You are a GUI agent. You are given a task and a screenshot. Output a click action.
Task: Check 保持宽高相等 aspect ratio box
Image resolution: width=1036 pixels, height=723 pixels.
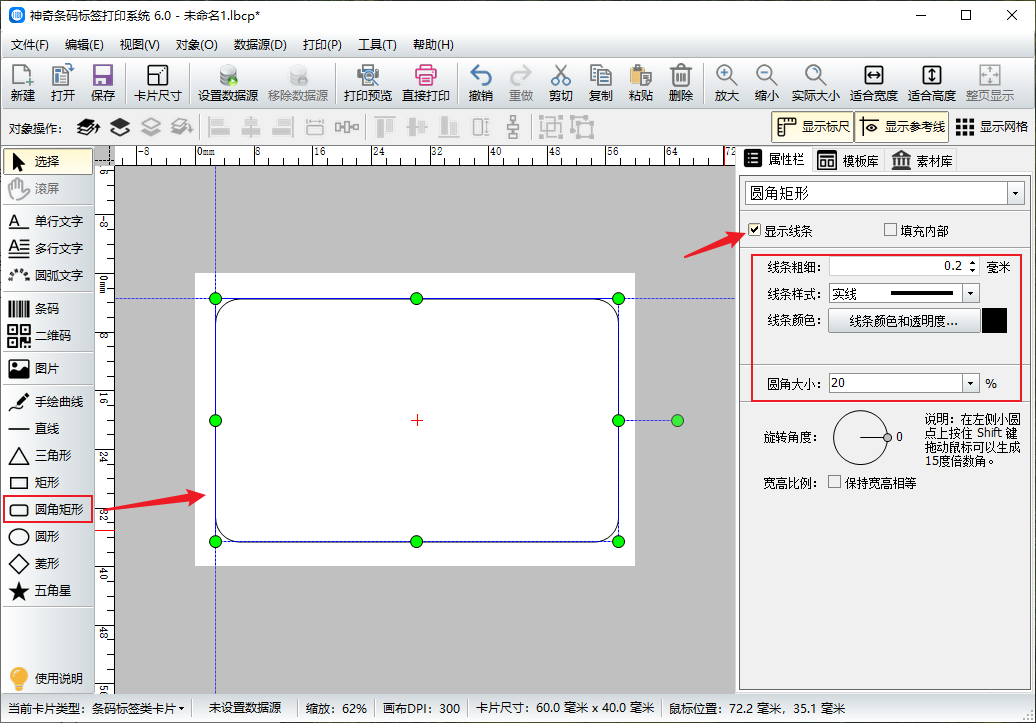tap(834, 482)
